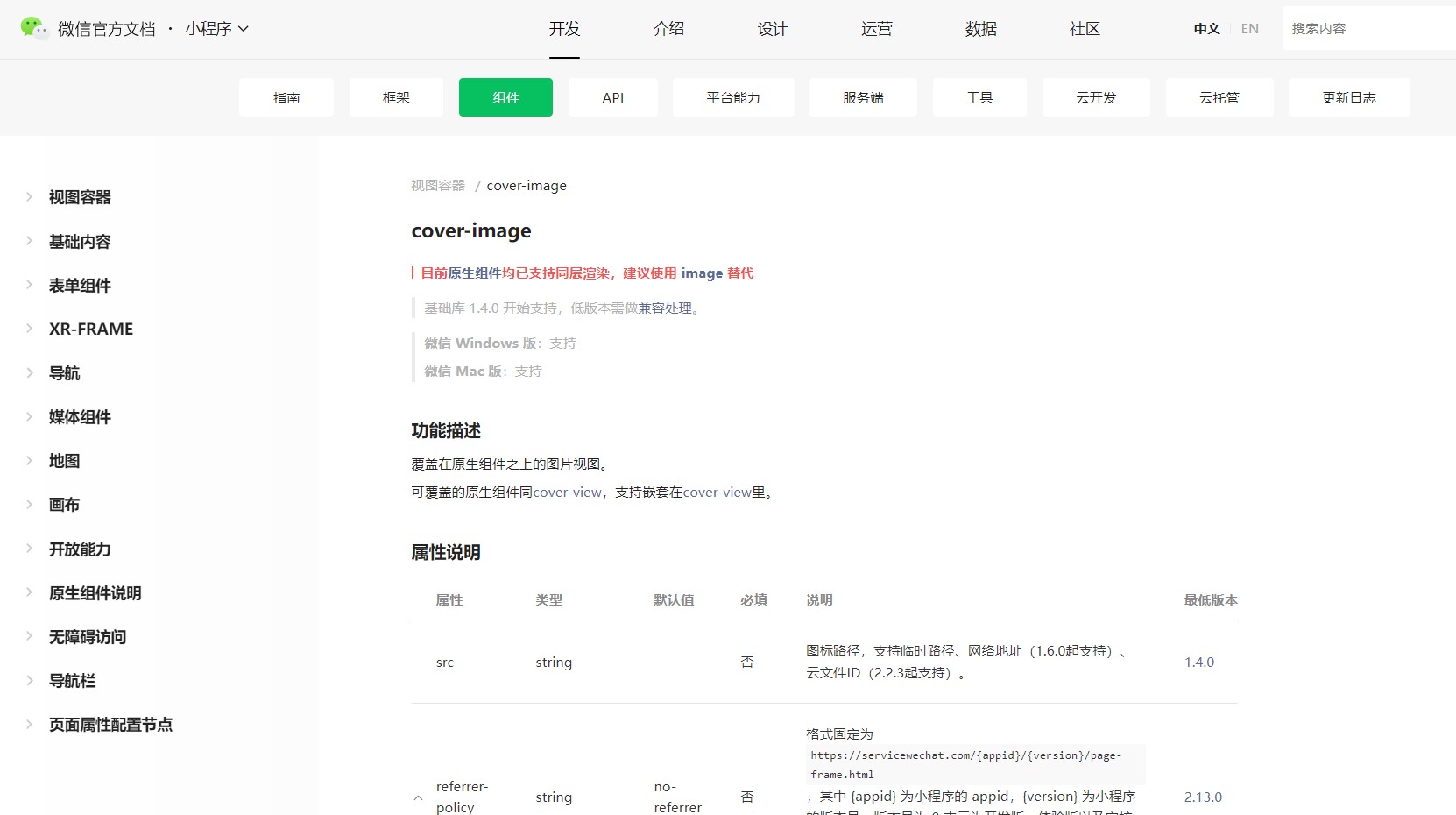The width and height of the screenshot is (1456, 815).
Task: Expand the 页面属性配置节点 sidebar section
Action: tap(110, 724)
